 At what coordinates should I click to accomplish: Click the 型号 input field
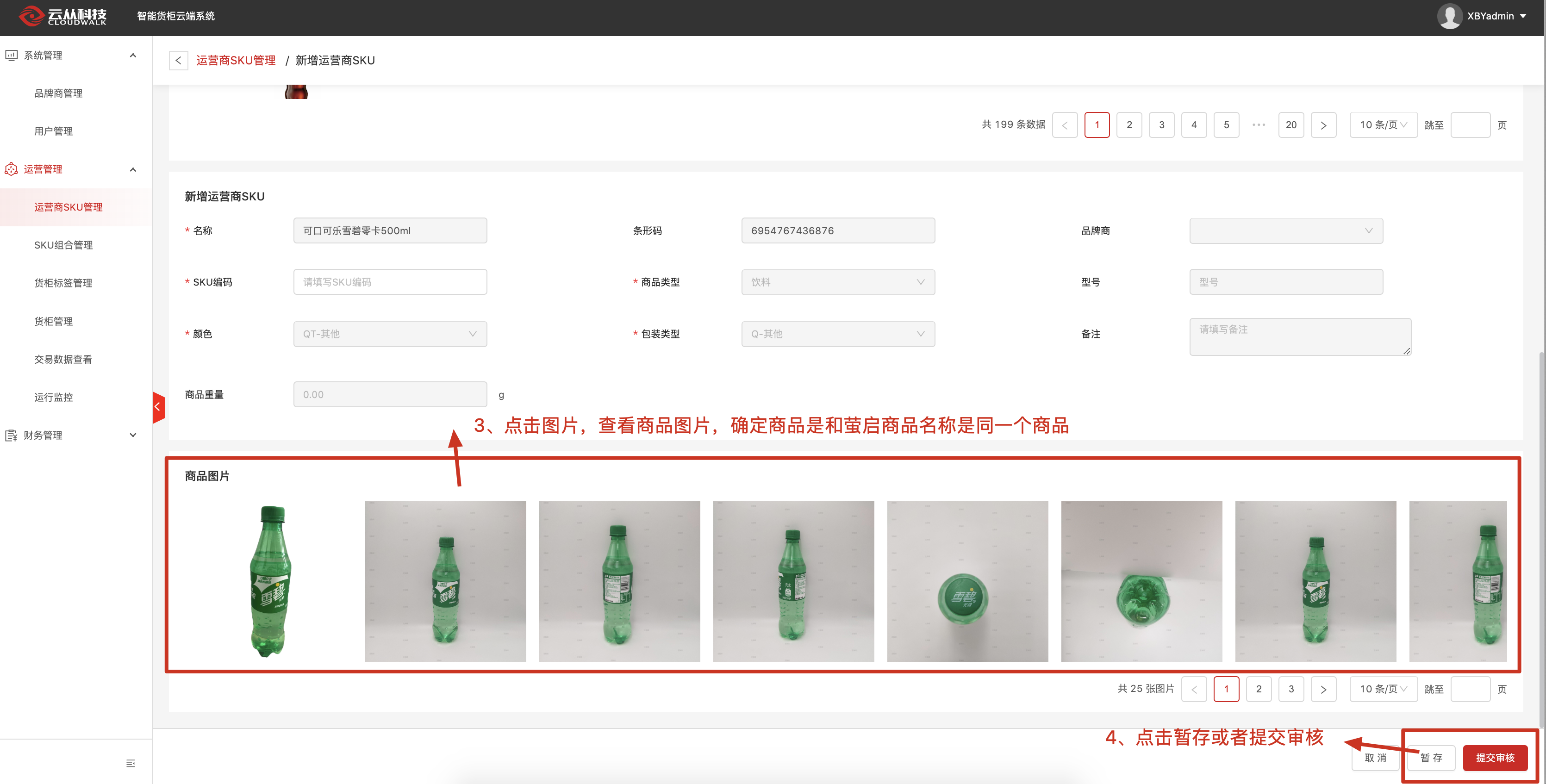(1286, 282)
